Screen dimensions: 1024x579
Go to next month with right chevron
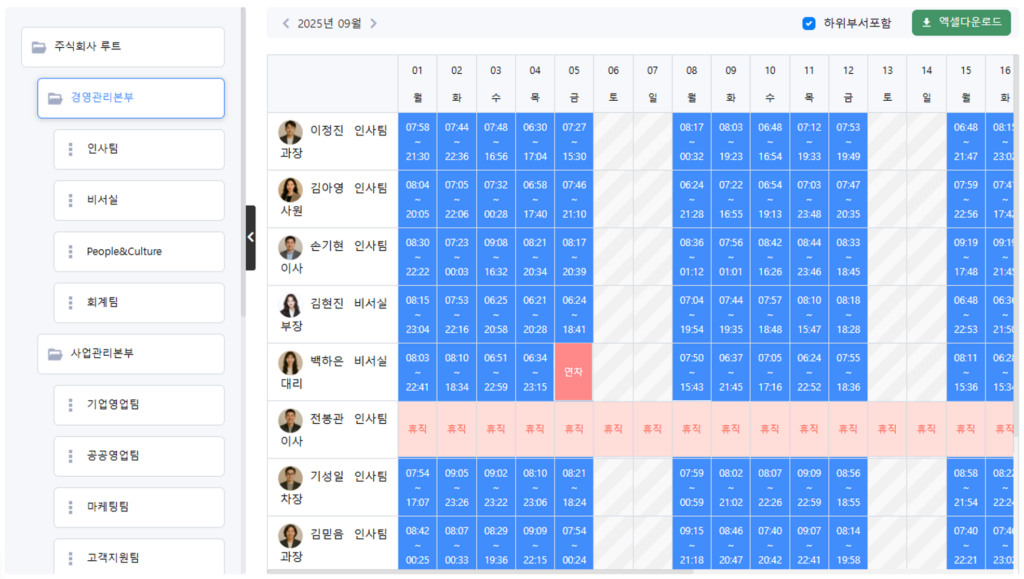tap(373, 23)
